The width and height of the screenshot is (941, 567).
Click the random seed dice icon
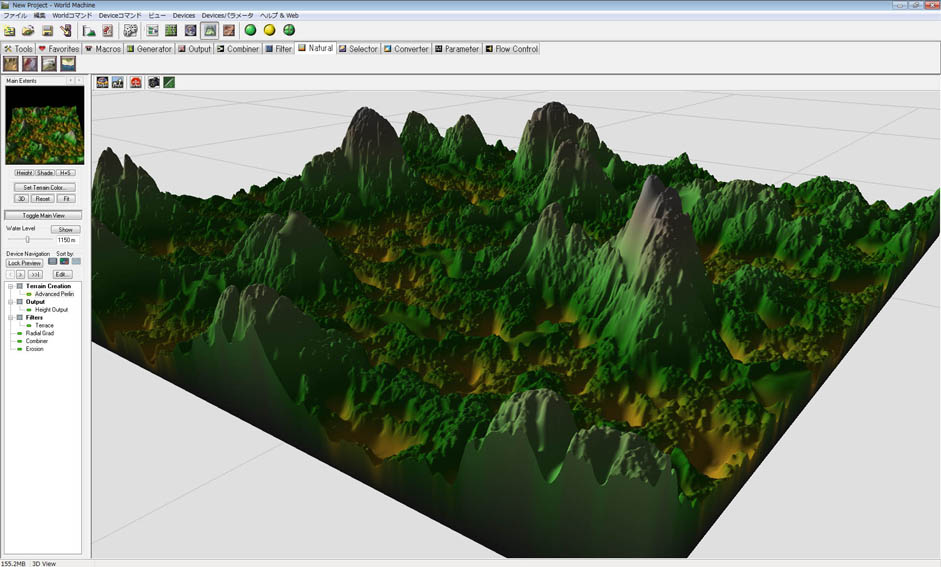[130, 30]
